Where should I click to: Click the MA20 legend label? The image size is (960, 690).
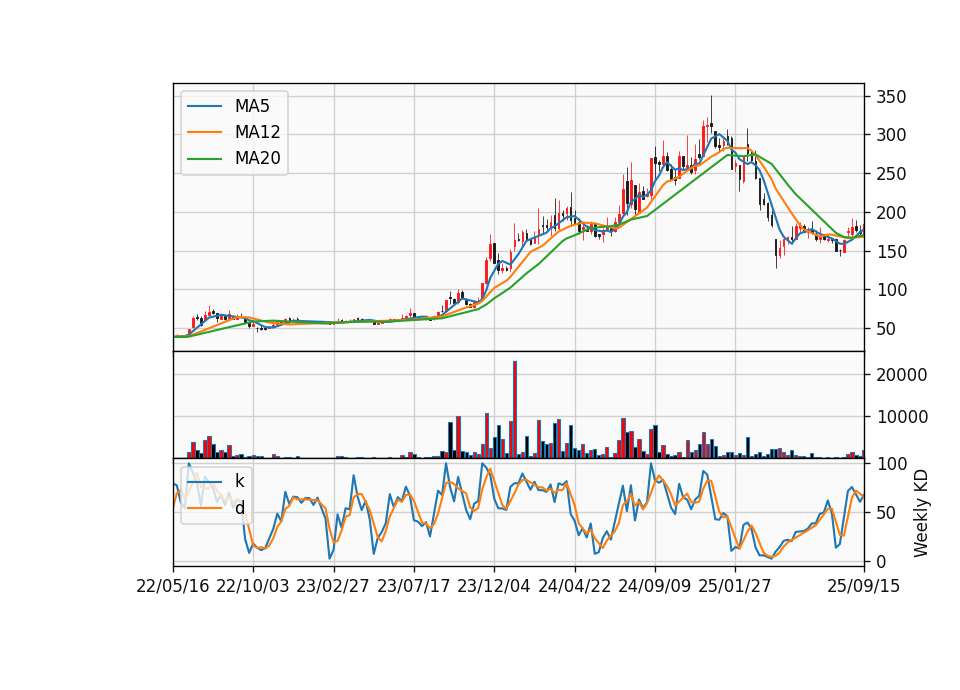click(257, 158)
